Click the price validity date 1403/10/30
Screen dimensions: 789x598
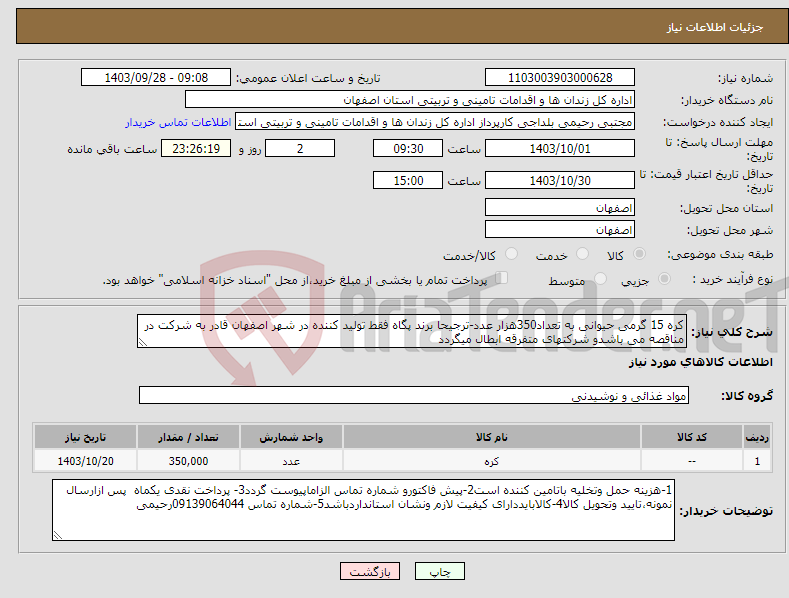pos(560,180)
